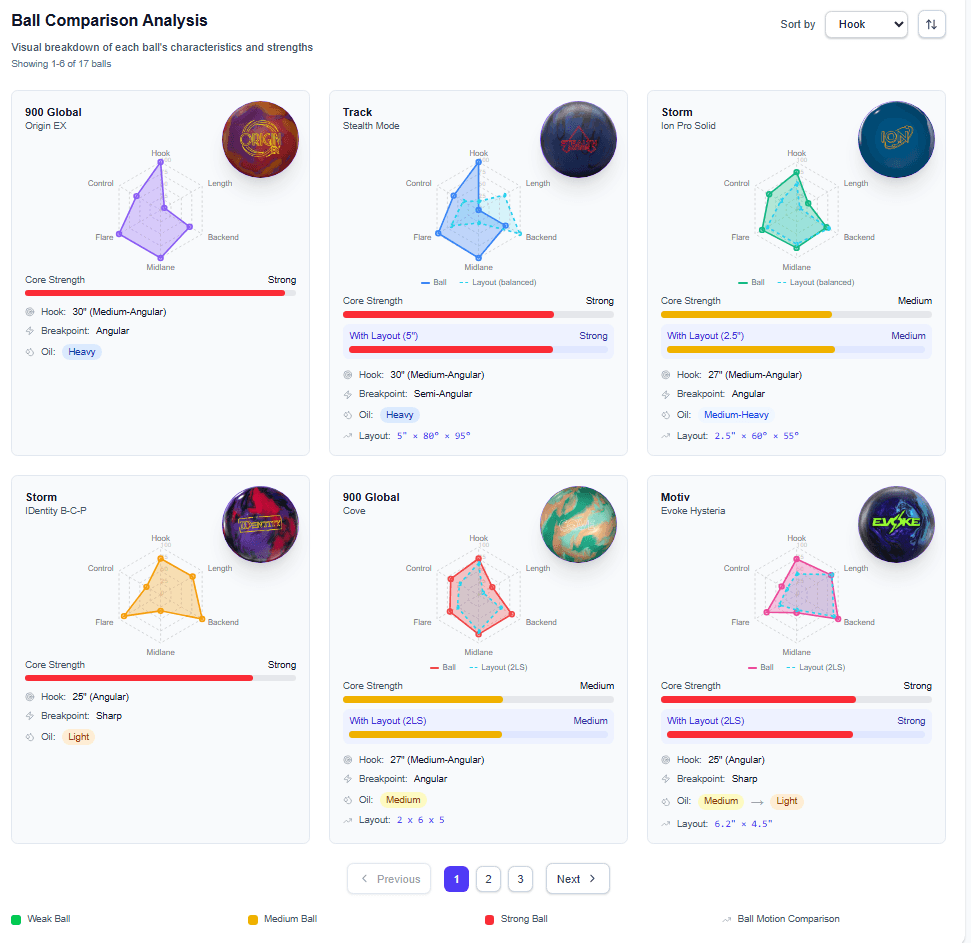Screen dimensions: 971x943
Task: Click the breakpoint bolt icon on Stealth Mode
Action: [348, 394]
